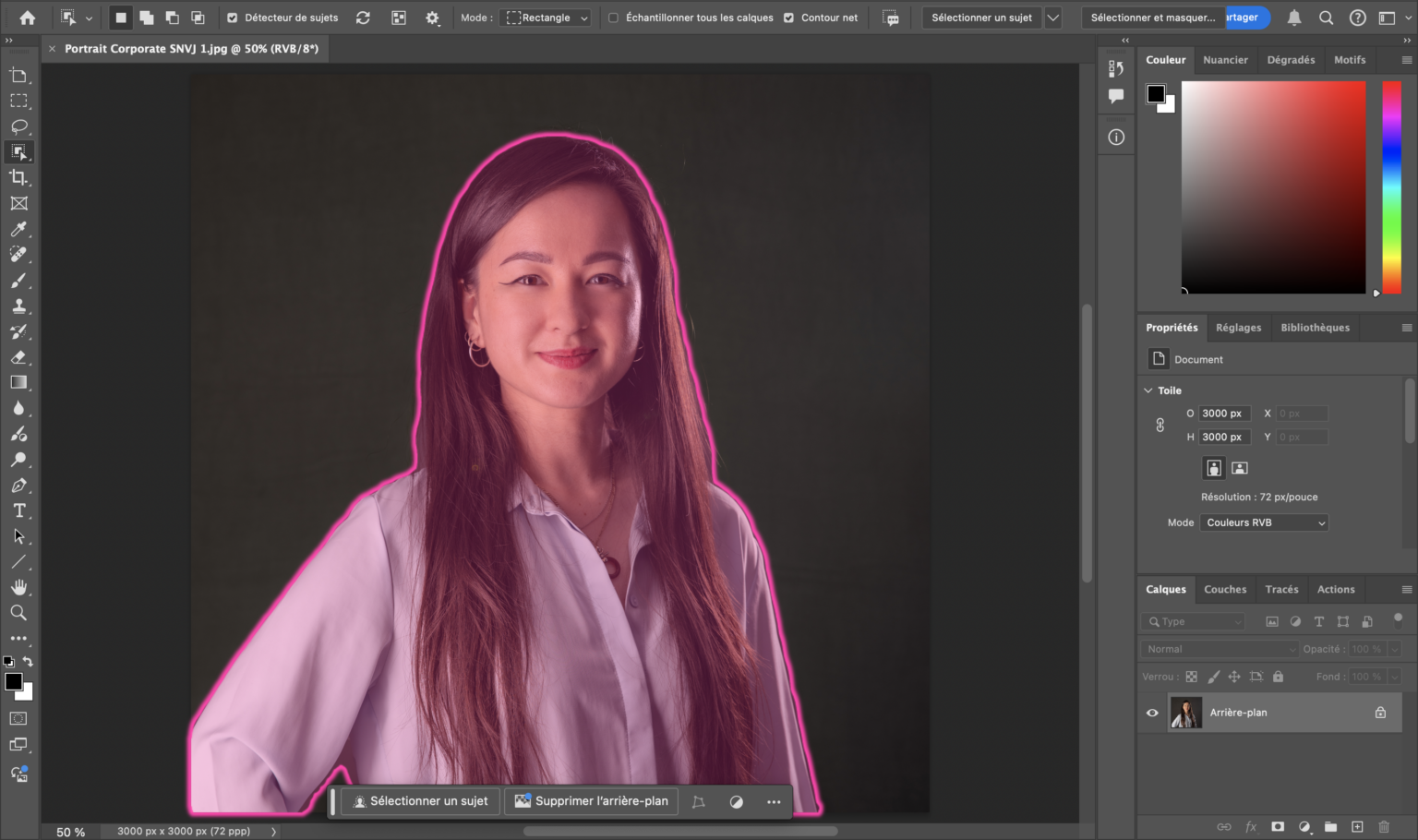Collapse the Toile section
The height and width of the screenshot is (840, 1418).
coord(1148,390)
